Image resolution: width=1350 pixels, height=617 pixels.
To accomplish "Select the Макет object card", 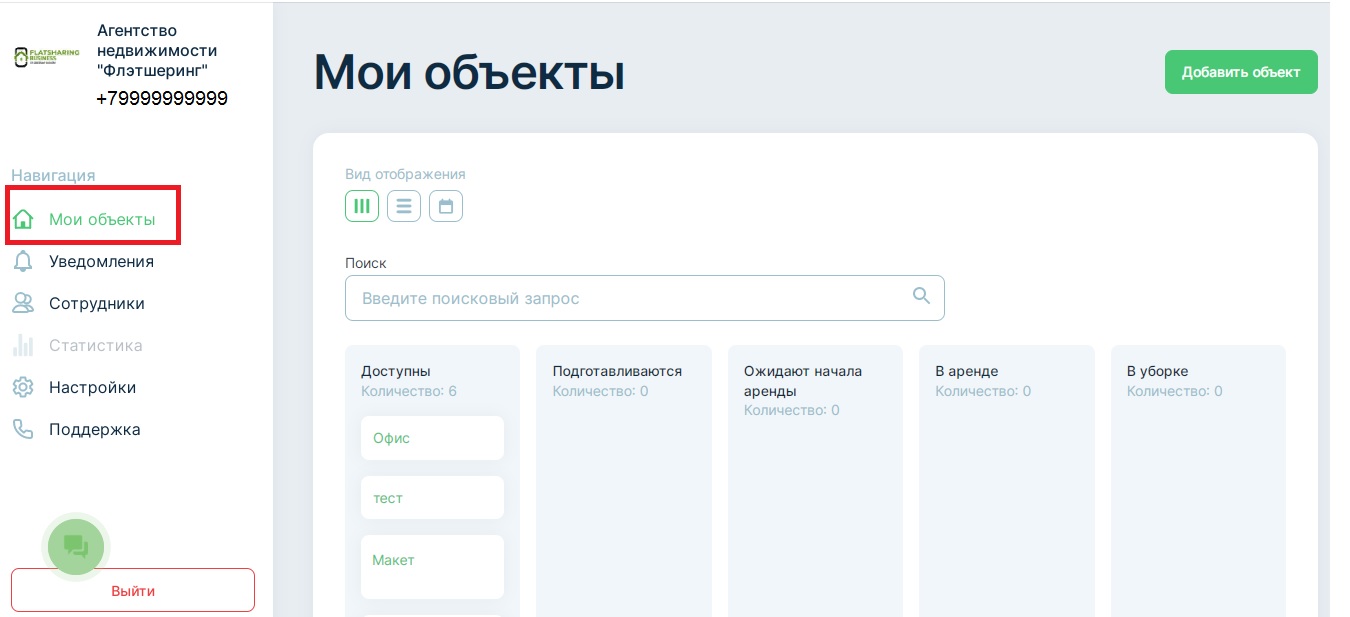I will [432, 565].
